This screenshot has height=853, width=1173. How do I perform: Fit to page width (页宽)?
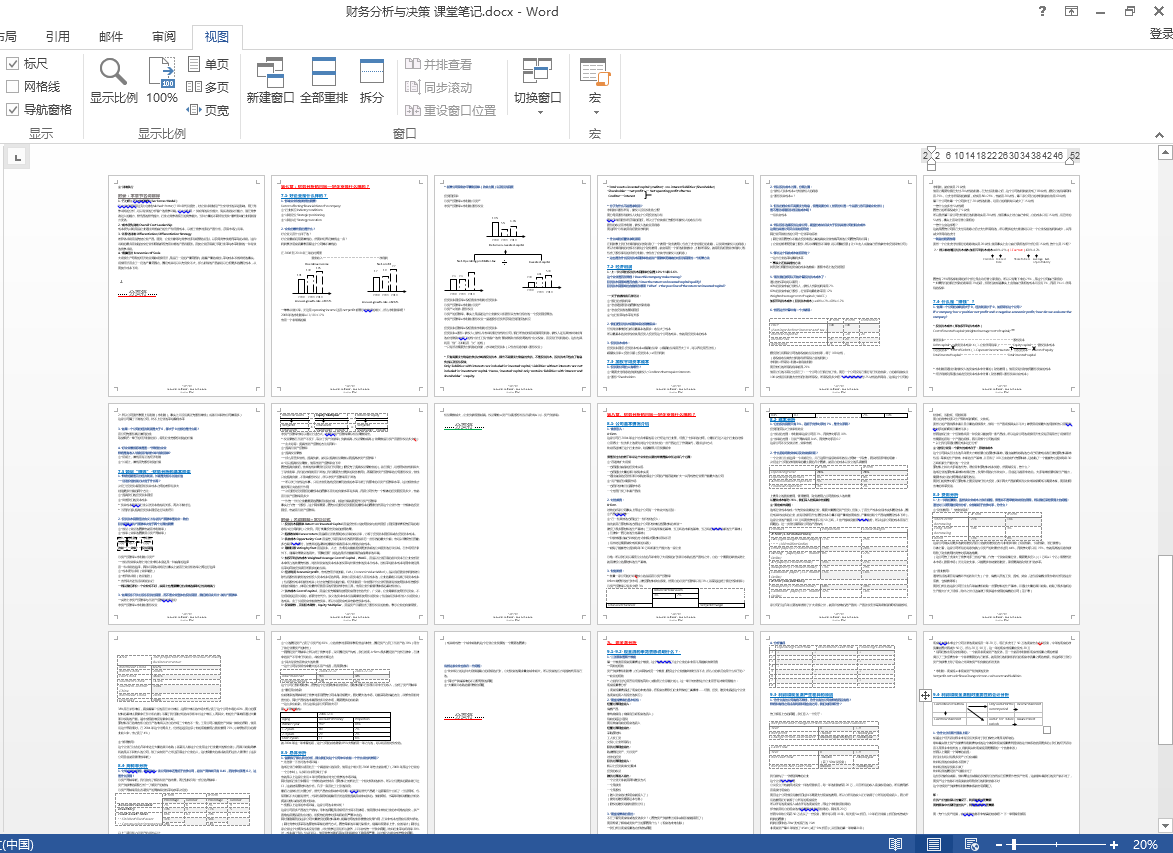[208, 110]
